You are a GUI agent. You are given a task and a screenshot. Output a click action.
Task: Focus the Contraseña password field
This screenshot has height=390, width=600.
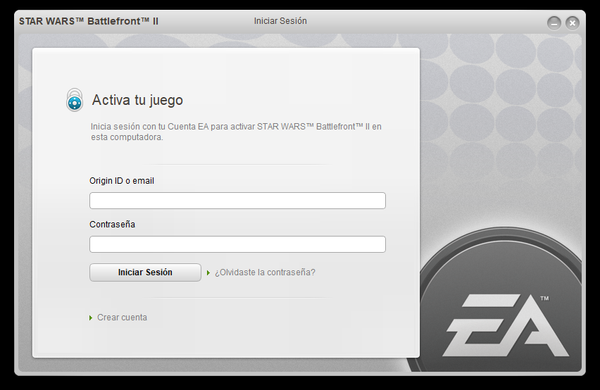click(237, 244)
